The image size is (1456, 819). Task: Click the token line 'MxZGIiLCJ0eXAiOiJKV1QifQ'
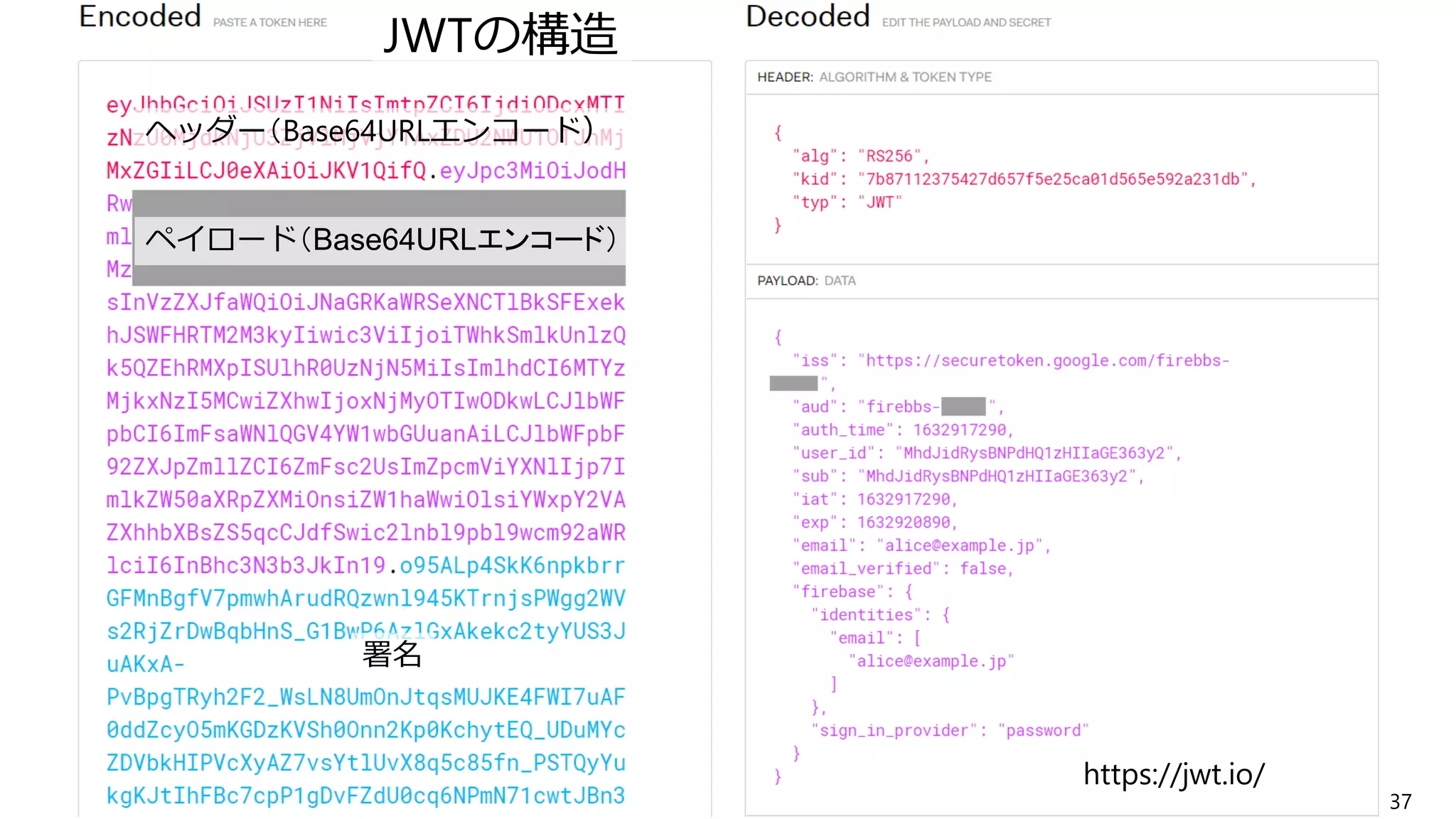[x=267, y=171]
